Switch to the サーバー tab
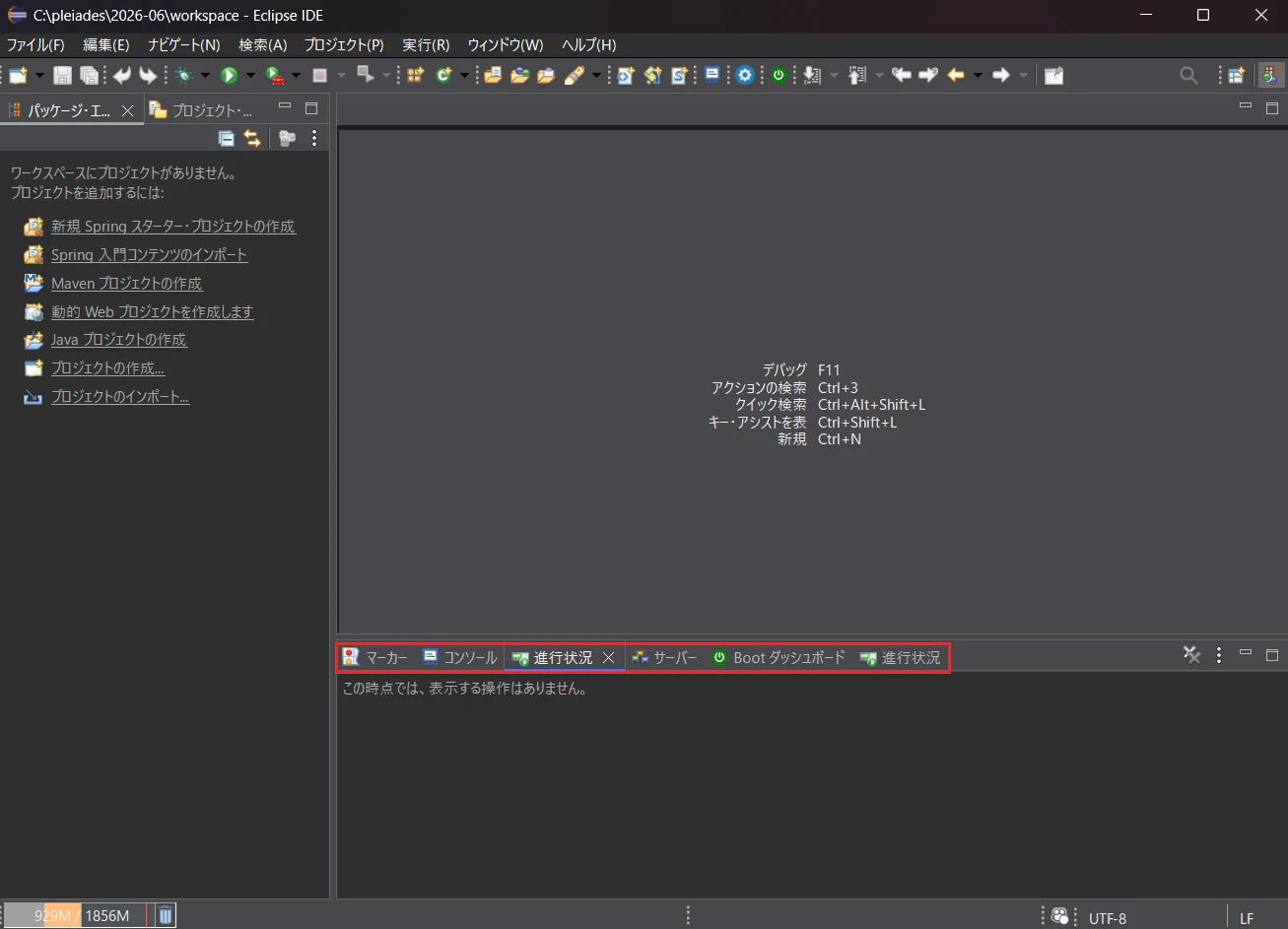The image size is (1288, 929). pos(664,657)
